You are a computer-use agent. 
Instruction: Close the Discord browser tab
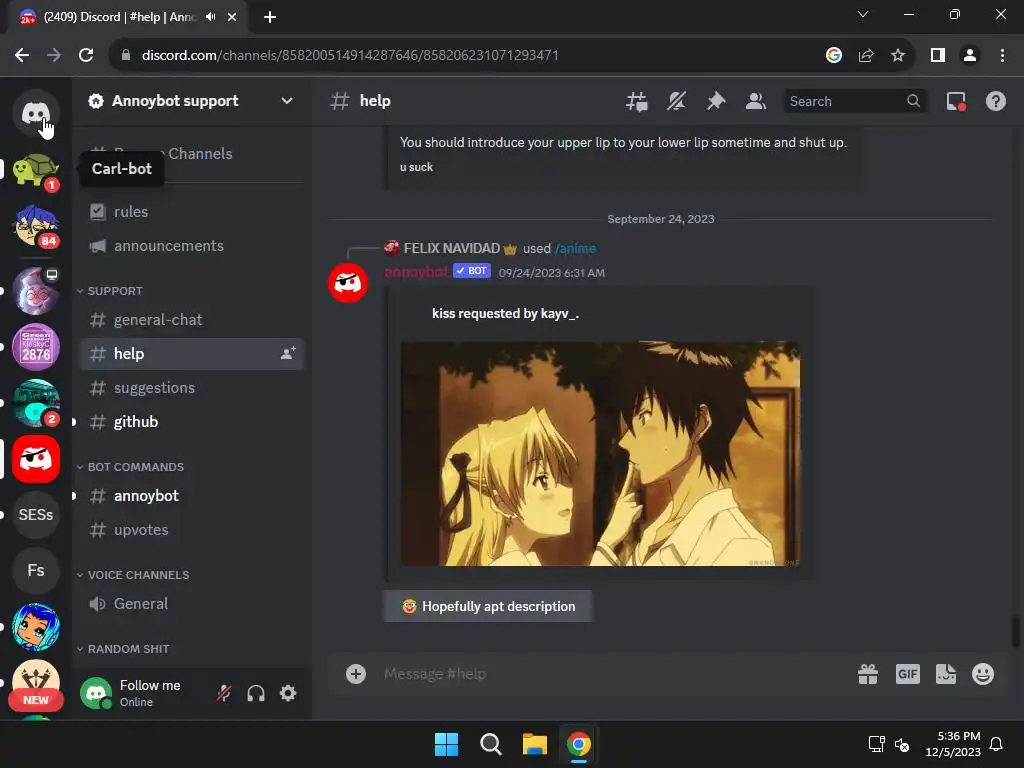[232, 17]
